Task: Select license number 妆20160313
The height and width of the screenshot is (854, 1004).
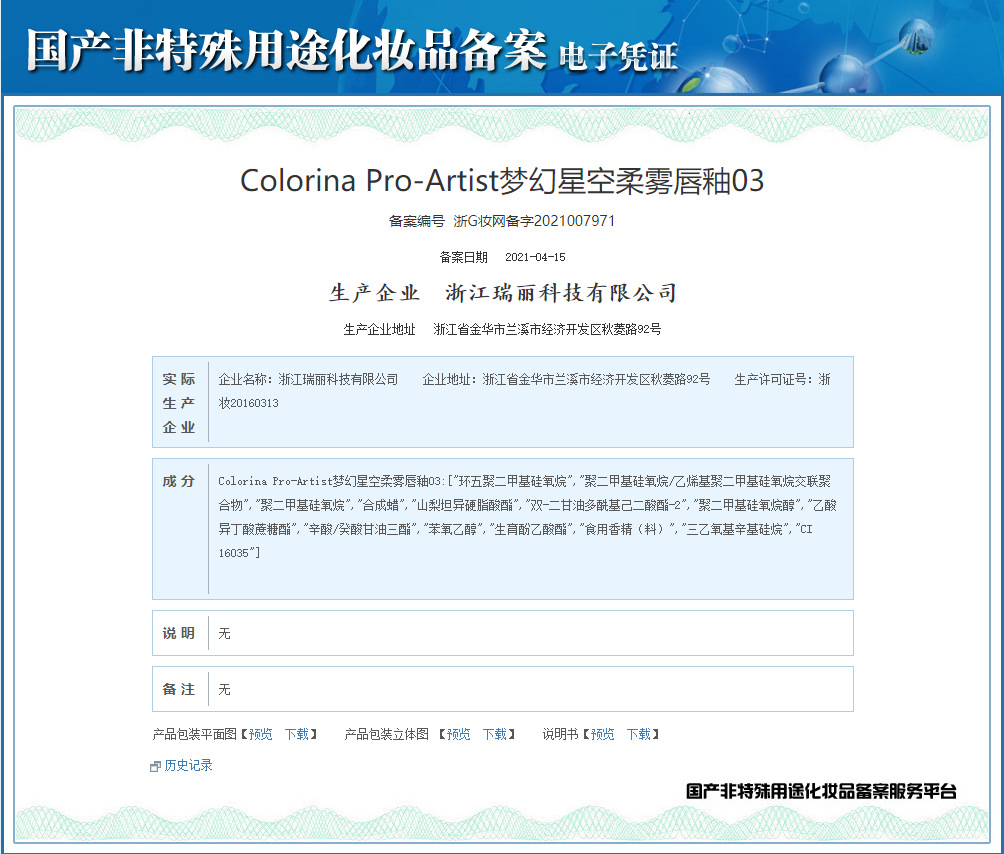Action: (x=248, y=403)
